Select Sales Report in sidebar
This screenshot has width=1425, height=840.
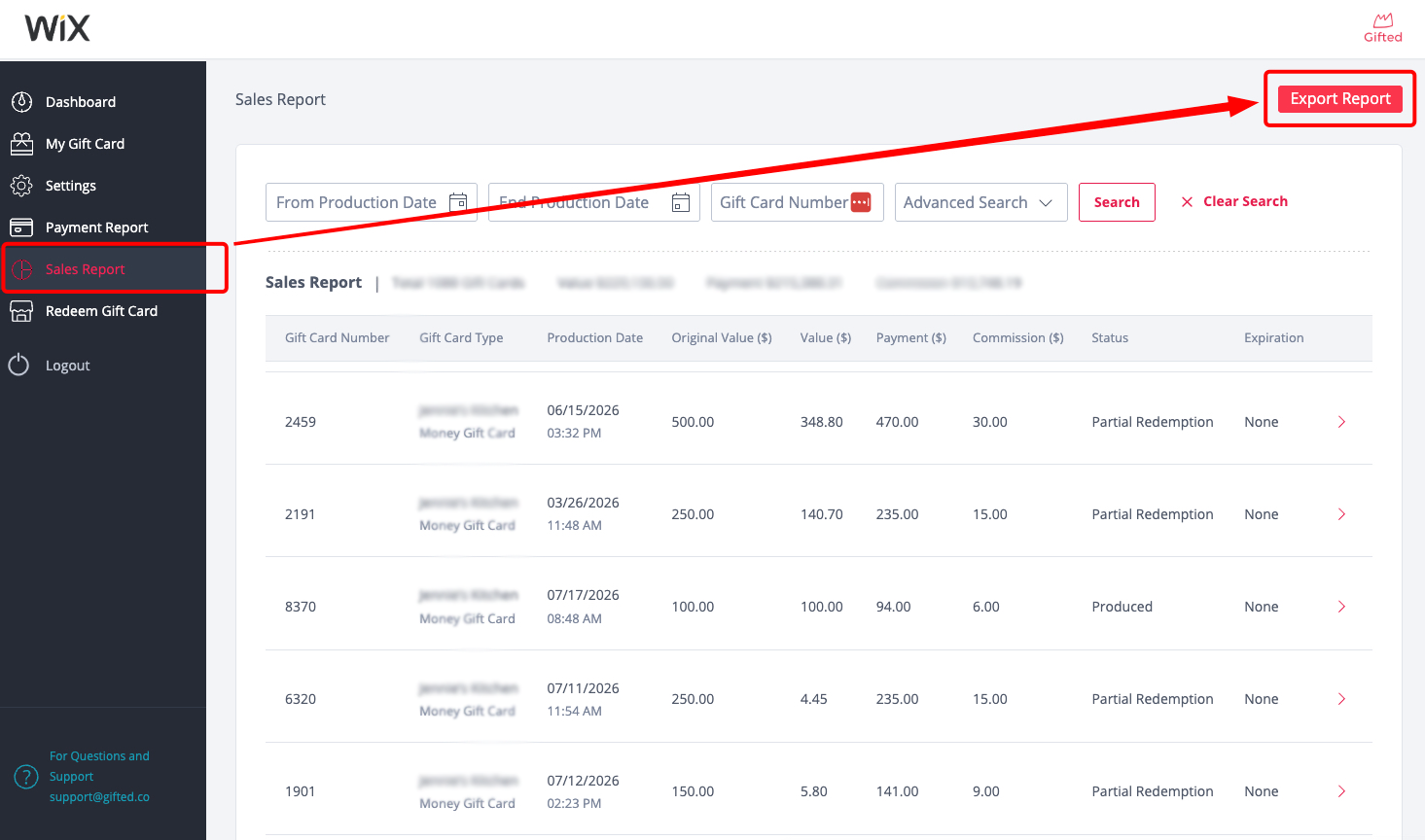(x=86, y=269)
